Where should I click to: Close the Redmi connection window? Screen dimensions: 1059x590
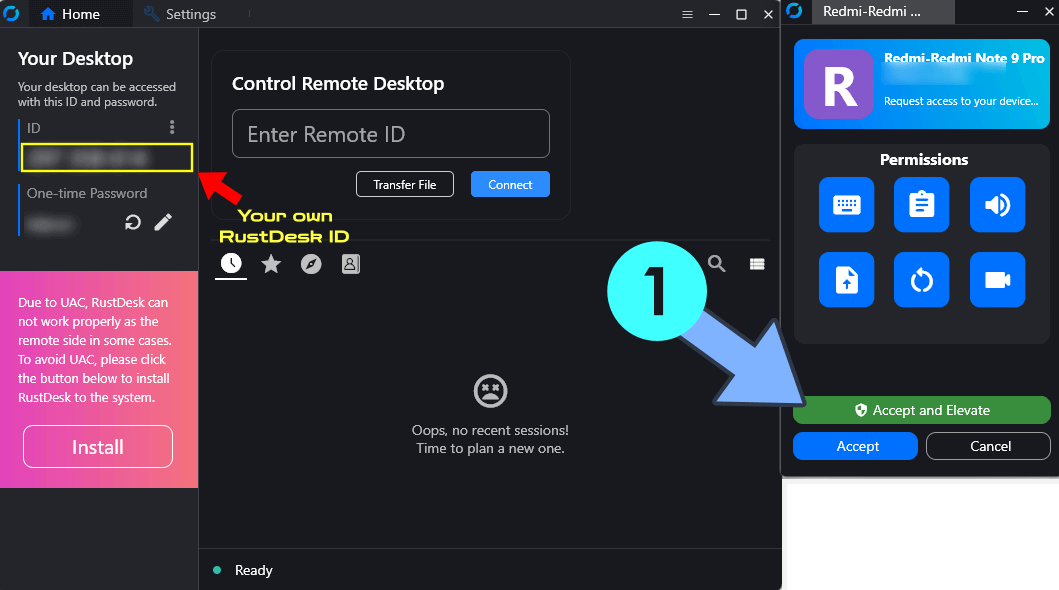(x=1049, y=11)
